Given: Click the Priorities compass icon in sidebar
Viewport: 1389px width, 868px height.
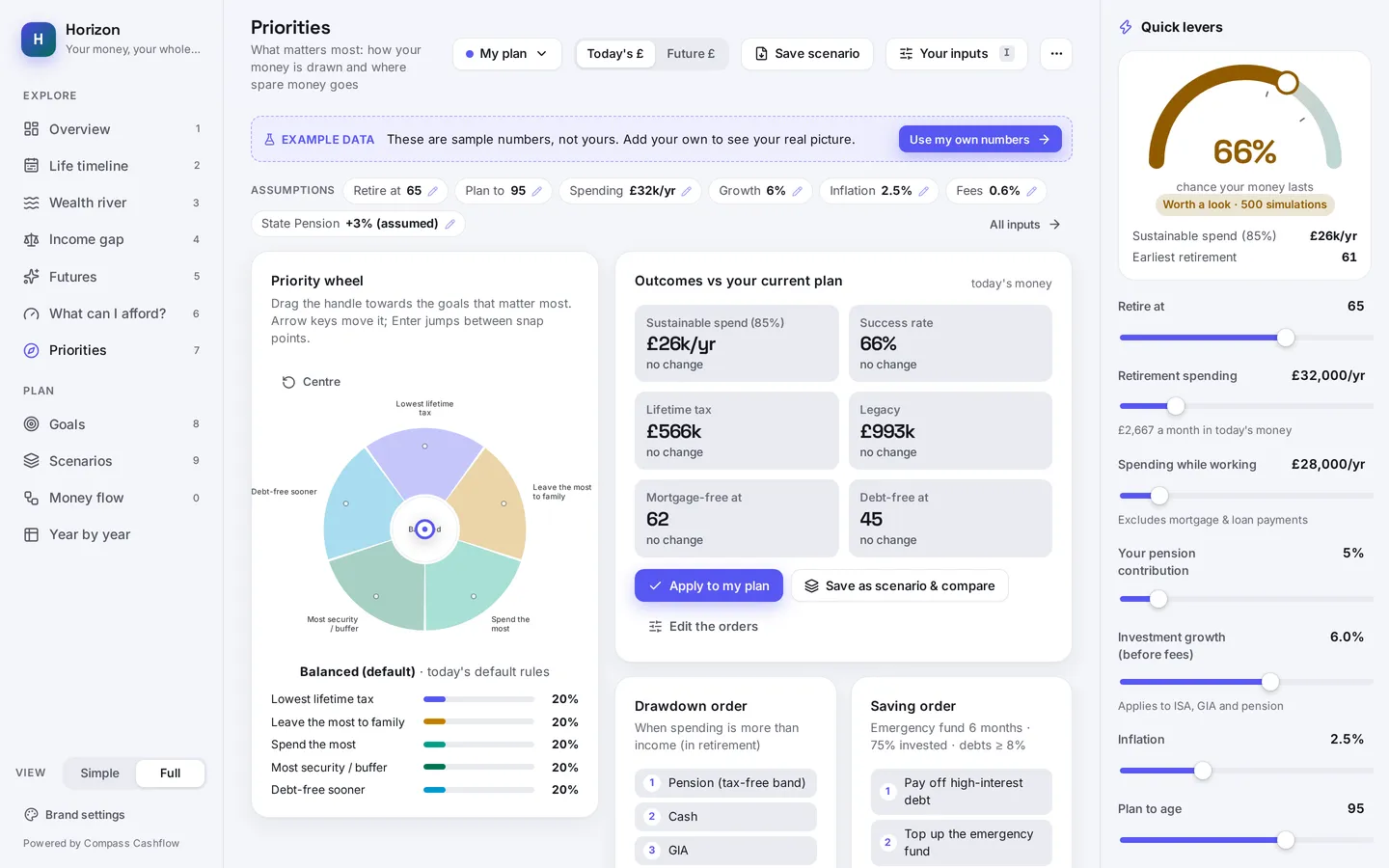Looking at the screenshot, I should (32, 350).
